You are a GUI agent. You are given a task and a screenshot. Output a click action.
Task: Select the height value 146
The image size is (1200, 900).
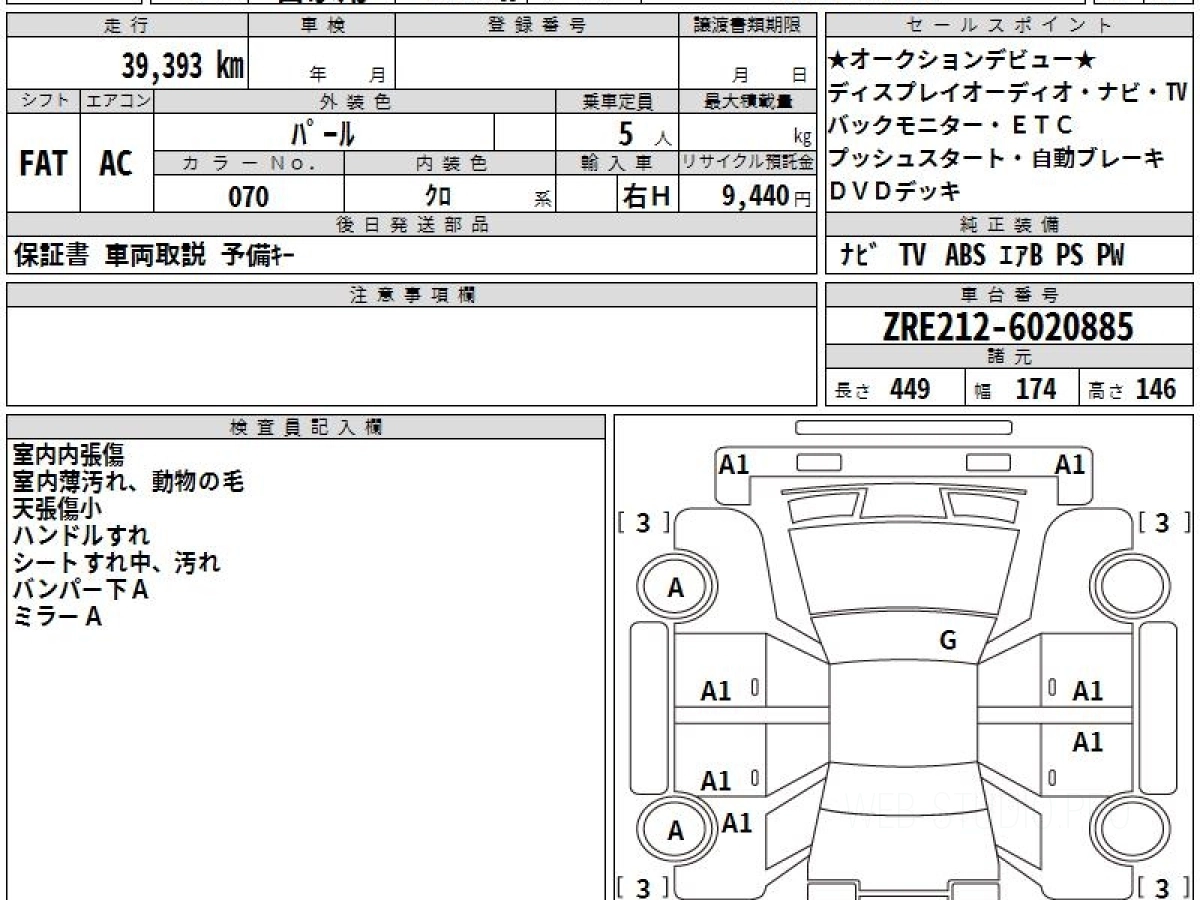[1156, 388]
